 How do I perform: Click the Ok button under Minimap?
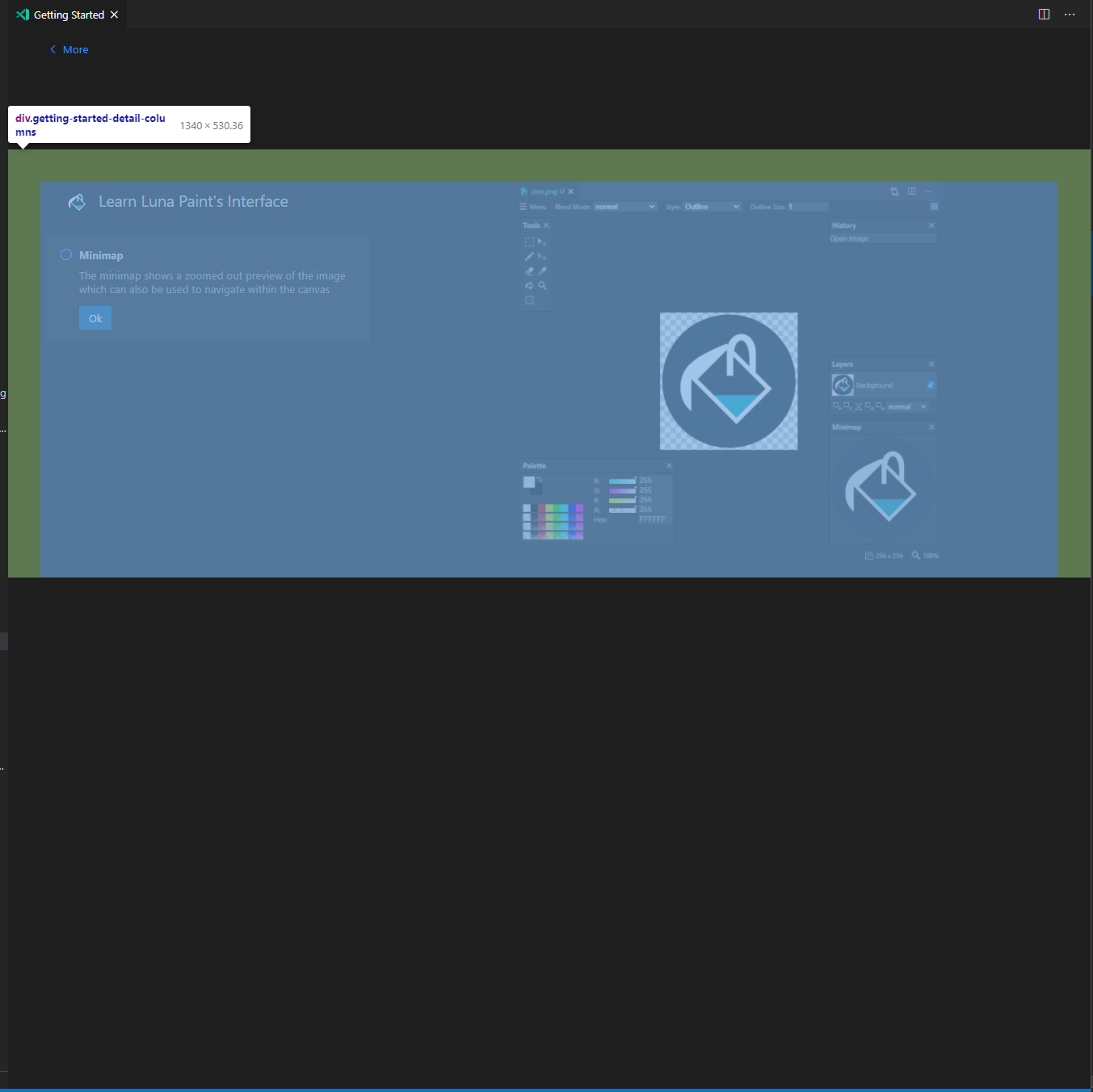pos(95,318)
